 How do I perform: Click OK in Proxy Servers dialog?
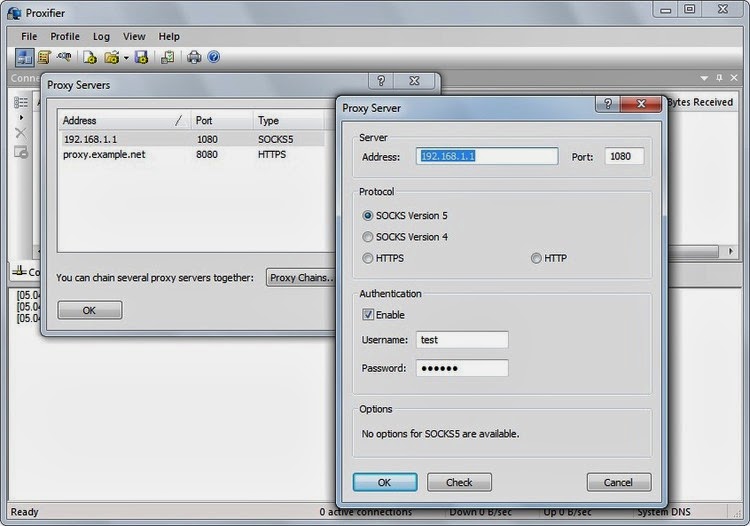pos(89,310)
